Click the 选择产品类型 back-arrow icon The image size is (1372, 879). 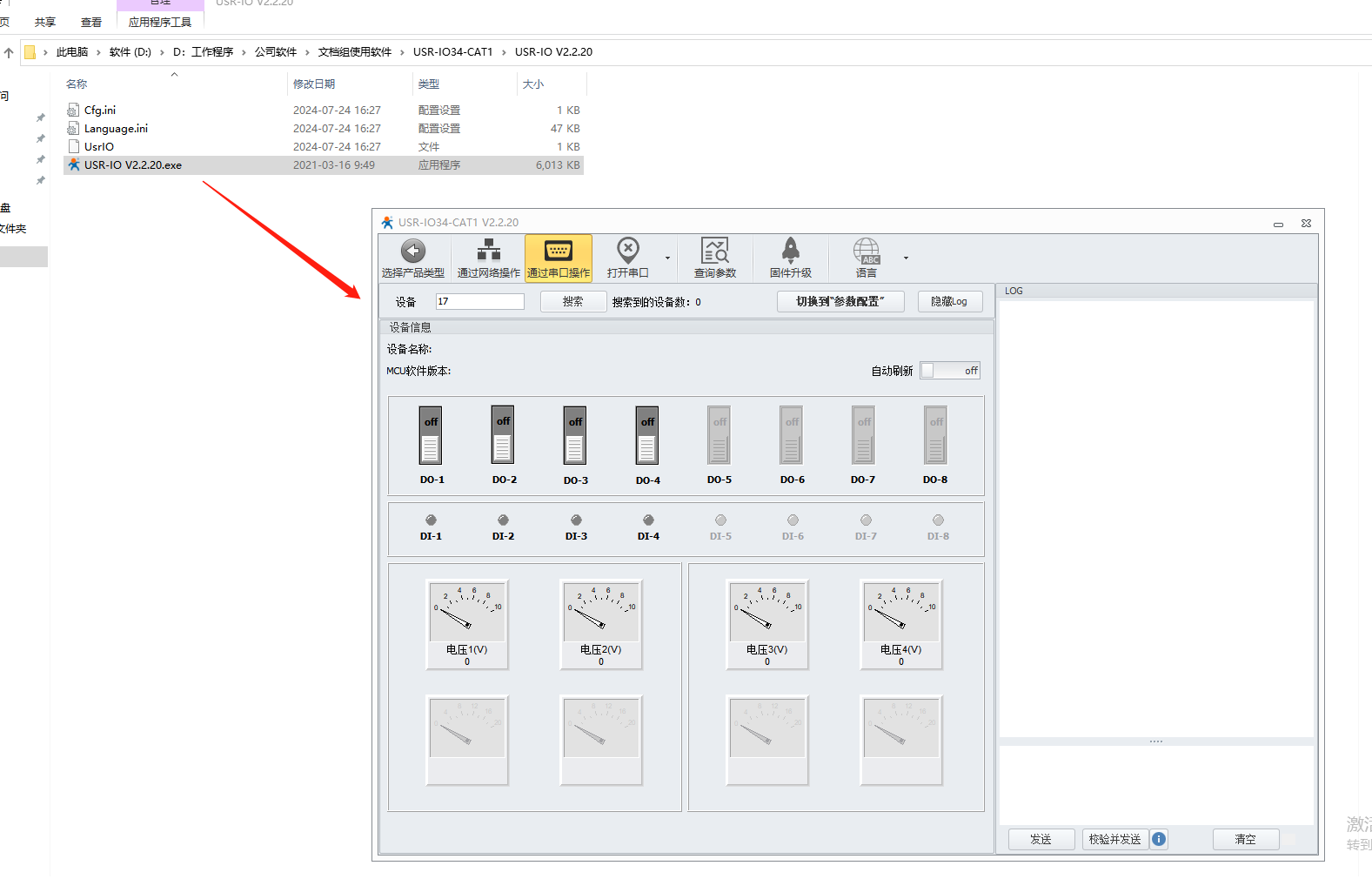click(x=413, y=251)
